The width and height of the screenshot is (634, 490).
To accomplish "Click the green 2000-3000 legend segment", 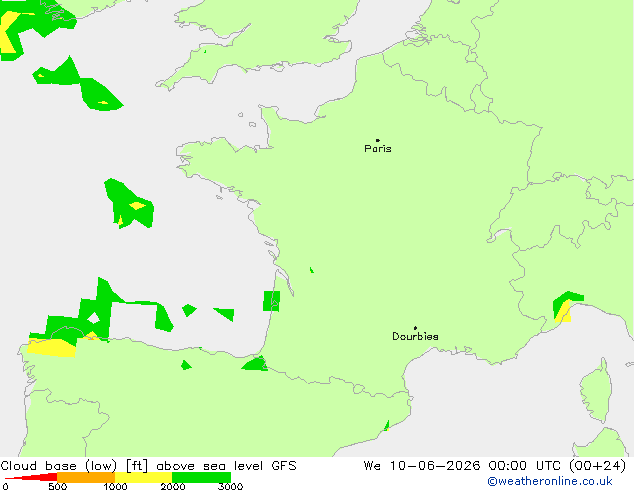I will pyautogui.click(x=201, y=477).
